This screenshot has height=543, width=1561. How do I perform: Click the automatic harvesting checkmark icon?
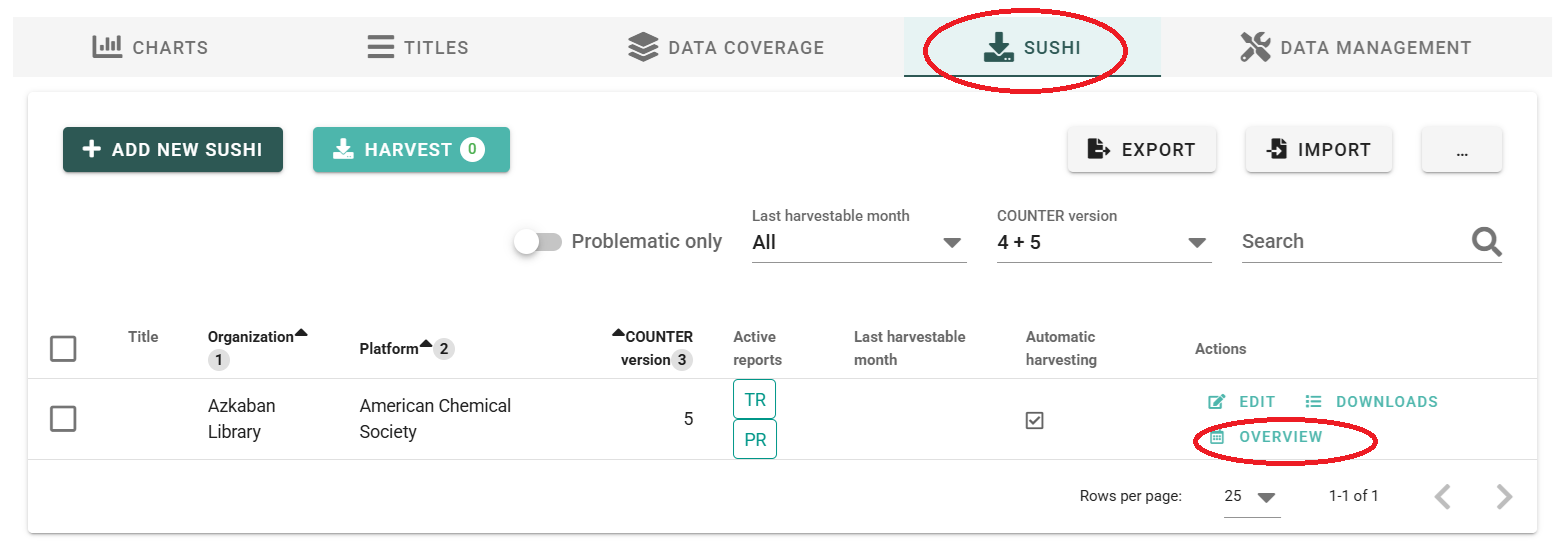(1035, 420)
